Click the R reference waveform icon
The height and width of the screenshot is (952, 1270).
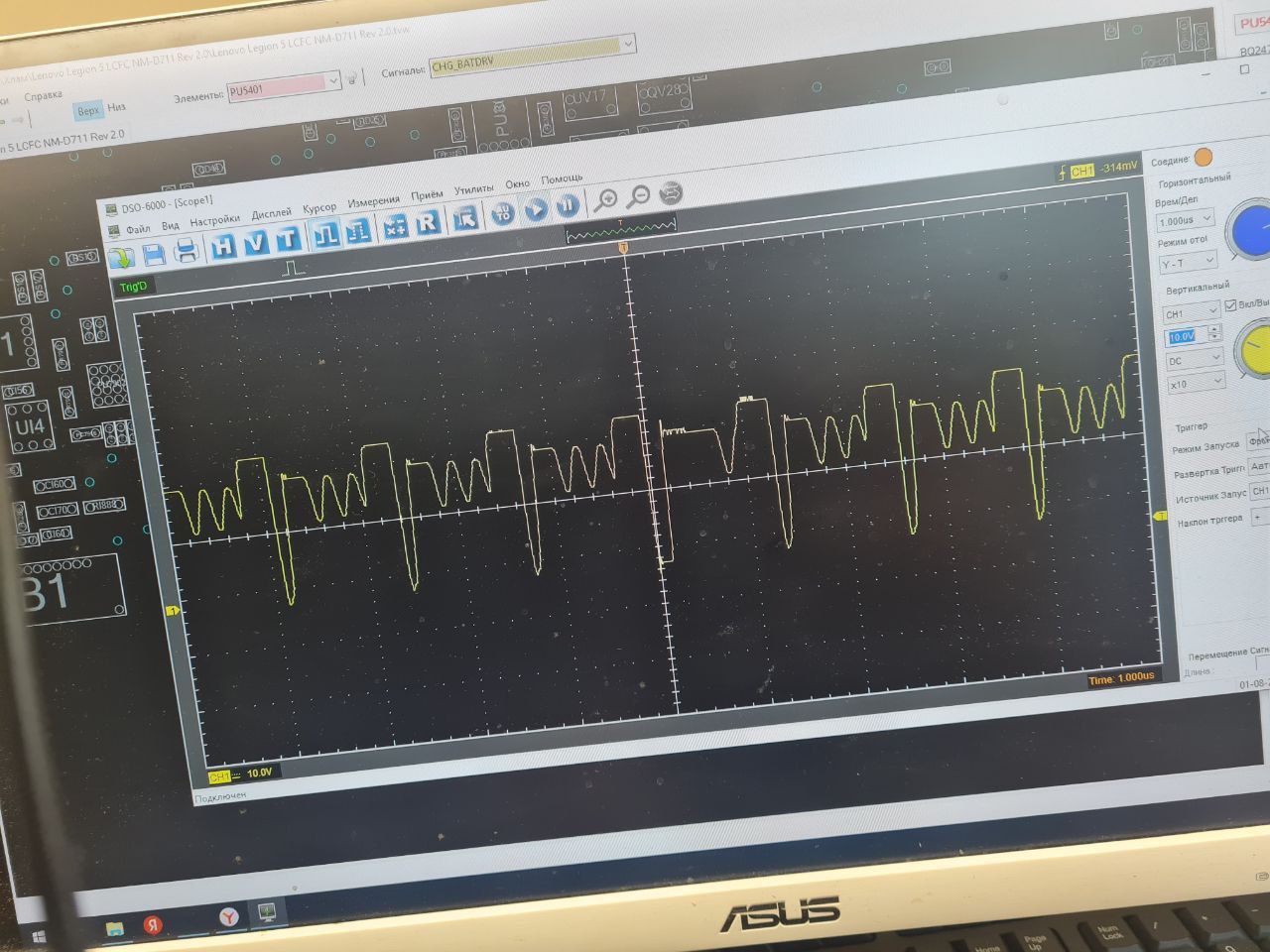pos(428,223)
